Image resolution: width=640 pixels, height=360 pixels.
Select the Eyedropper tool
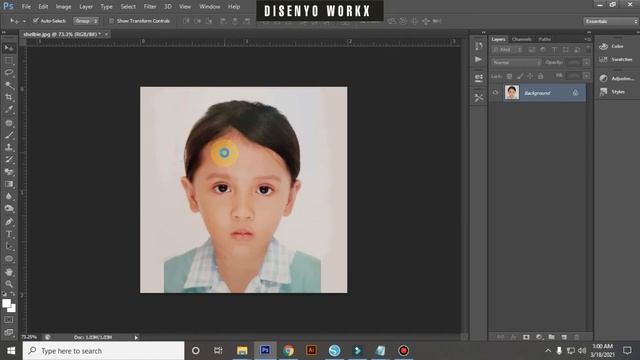coord(9,109)
